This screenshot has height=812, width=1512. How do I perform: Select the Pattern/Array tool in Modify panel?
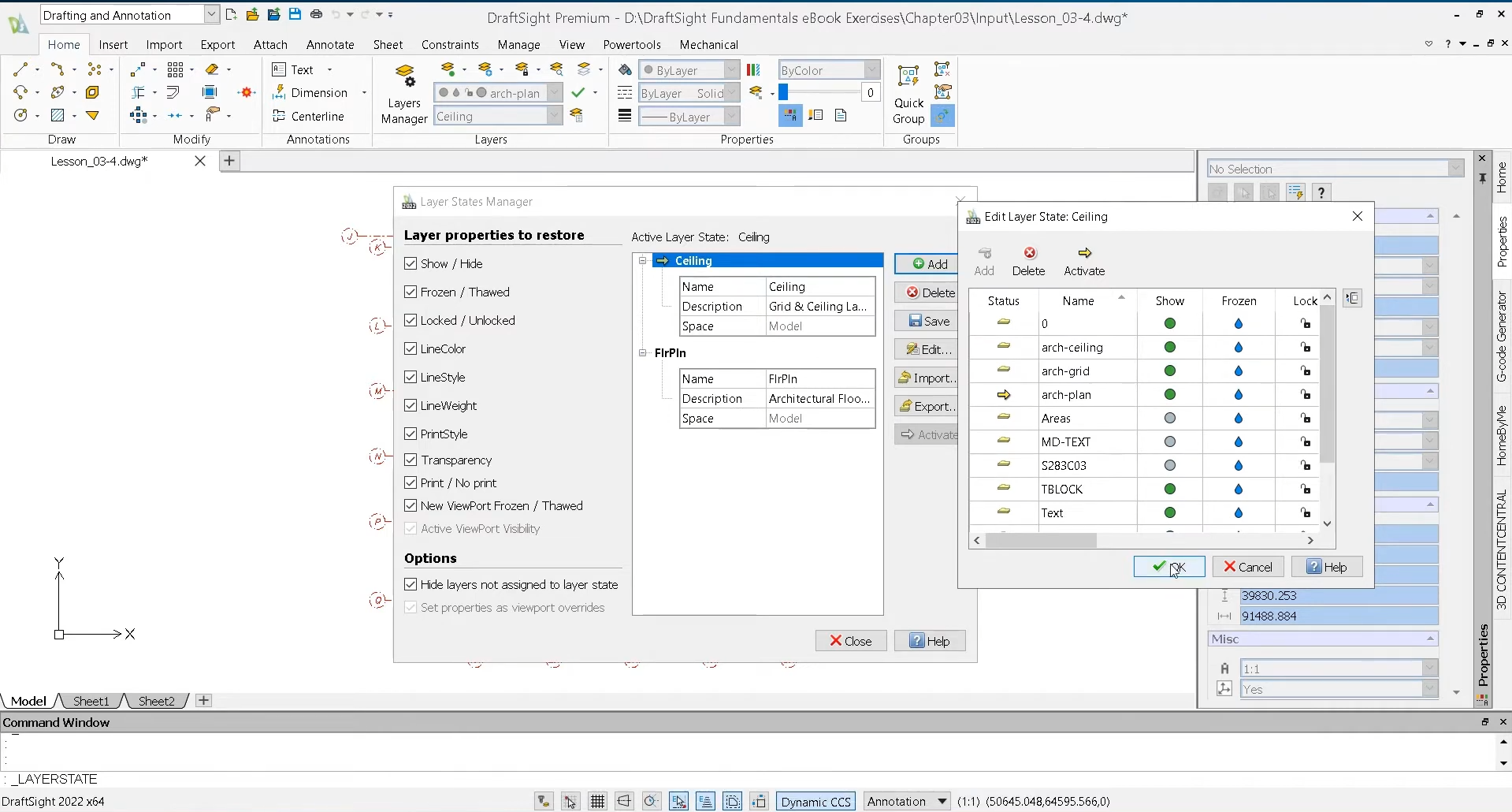(175, 69)
